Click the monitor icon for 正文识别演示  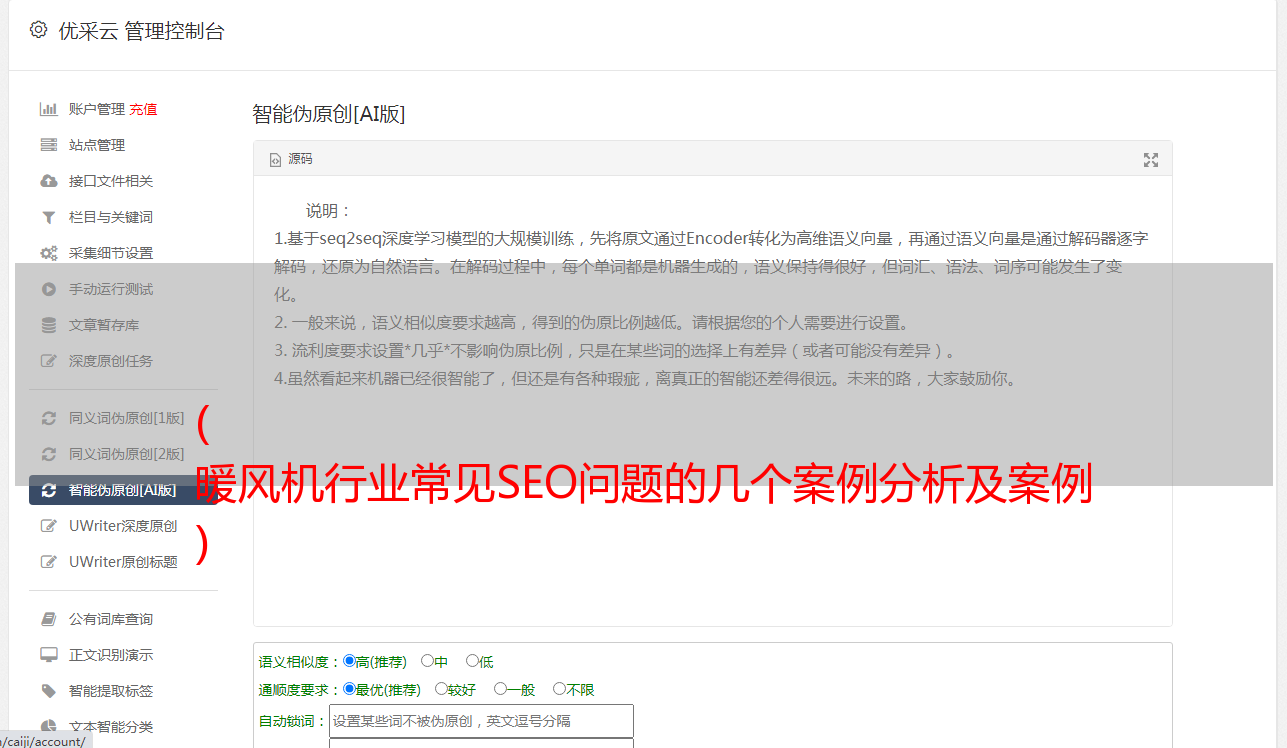48,655
